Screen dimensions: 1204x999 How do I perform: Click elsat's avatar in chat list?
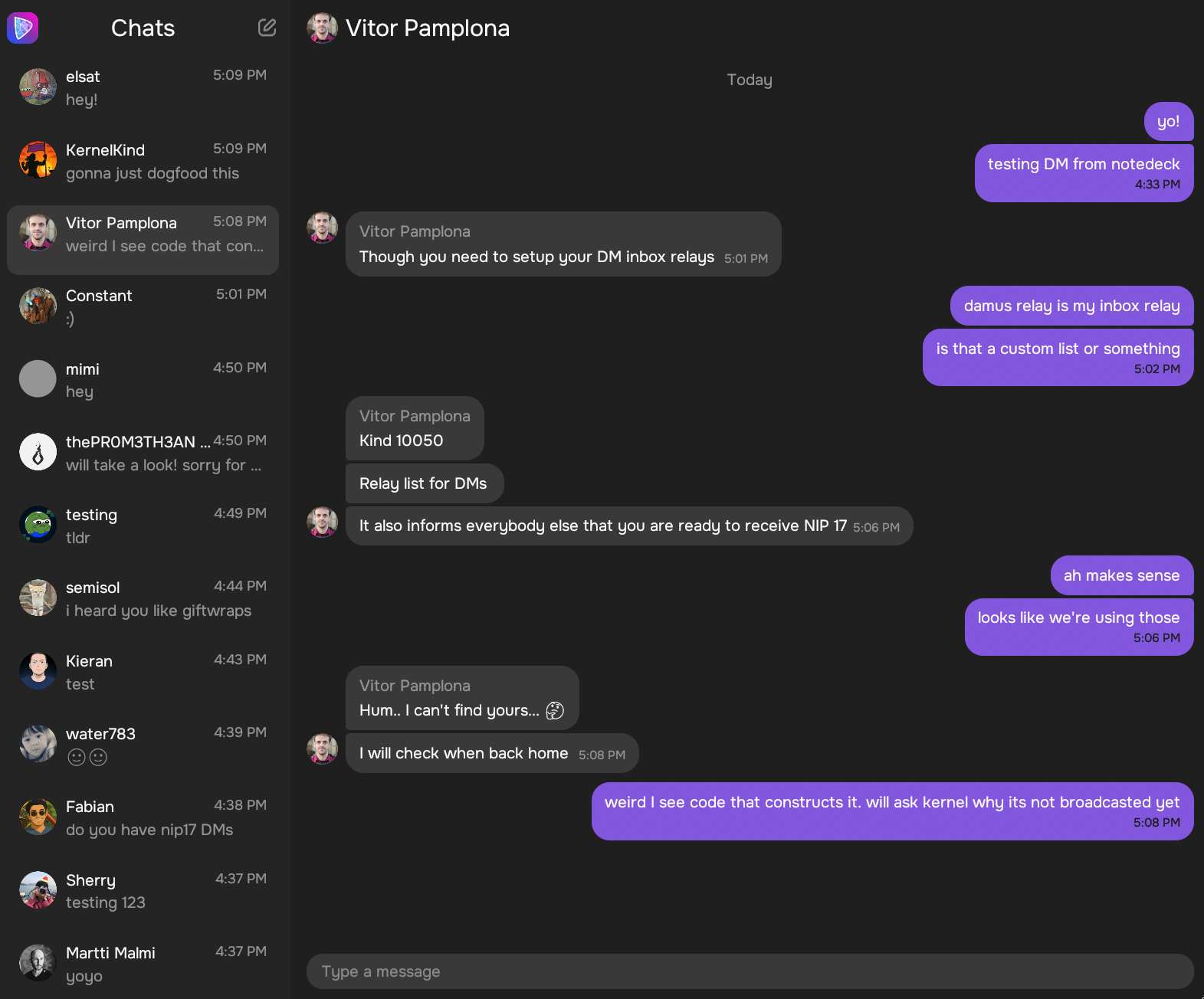38,87
